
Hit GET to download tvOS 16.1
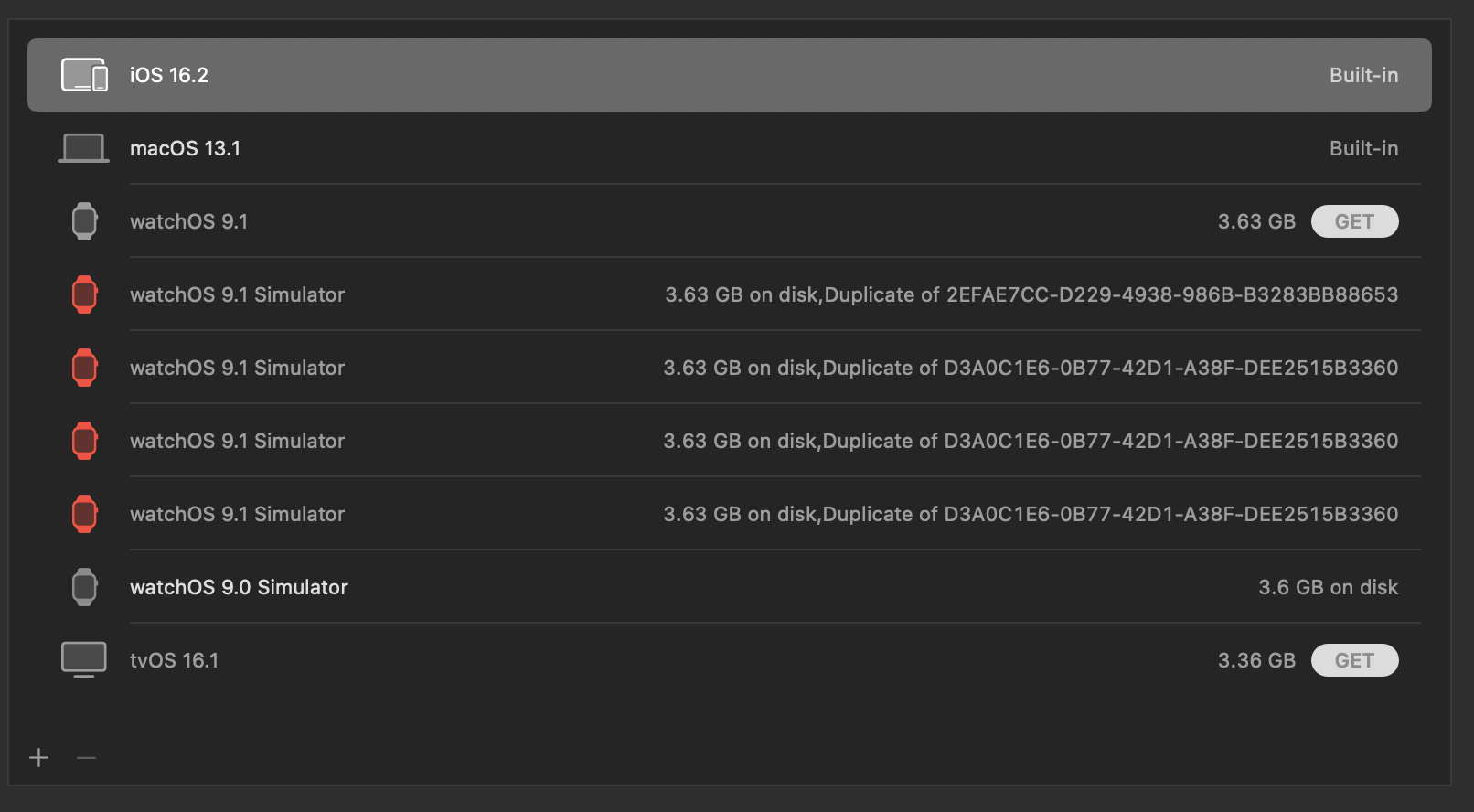click(x=1354, y=660)
